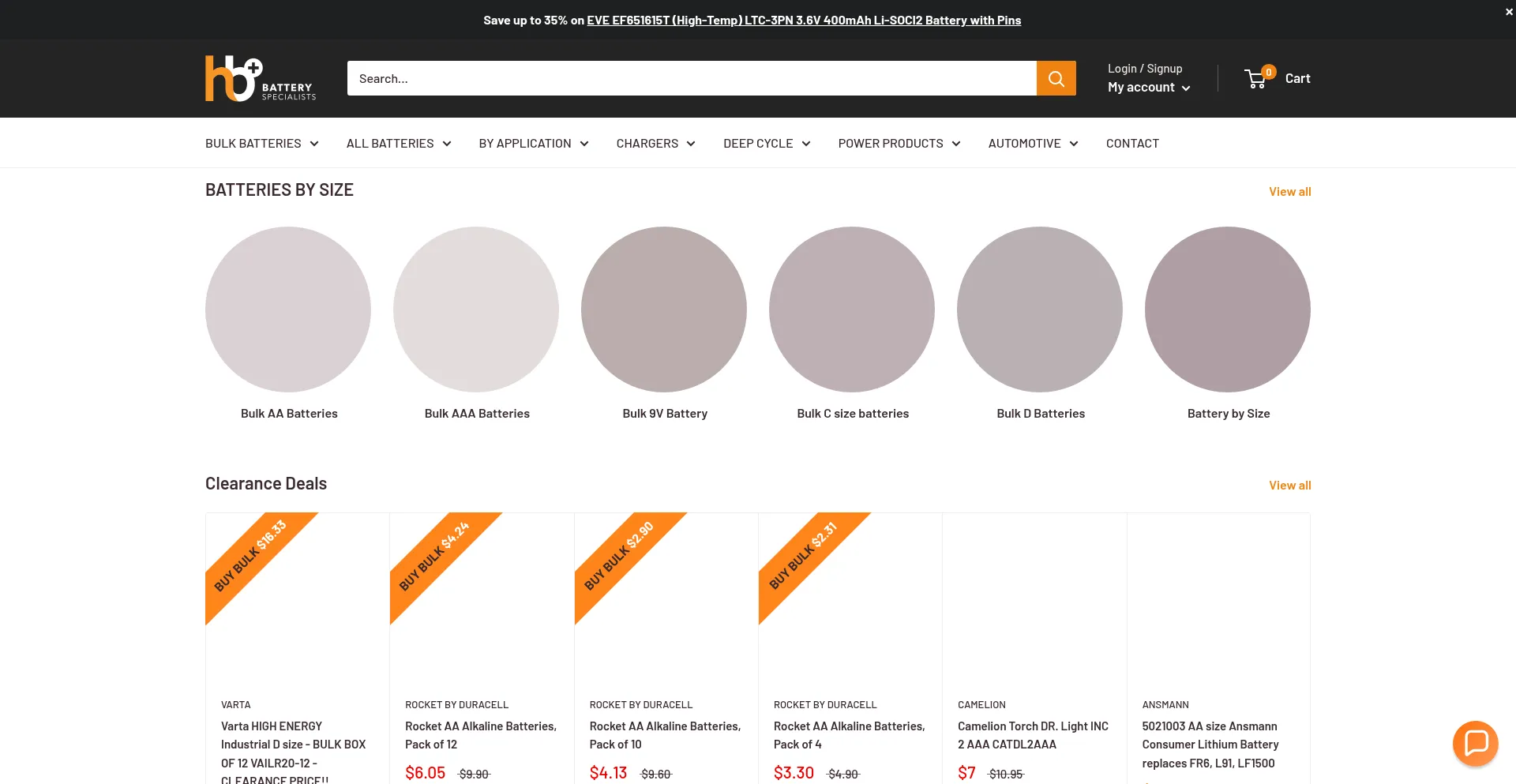Open Rocket AA Alkaline Batteries, Pack of 12
The width and height of the screenshot is (1516, 784).
pyautogui.click(x=481, y=735)
